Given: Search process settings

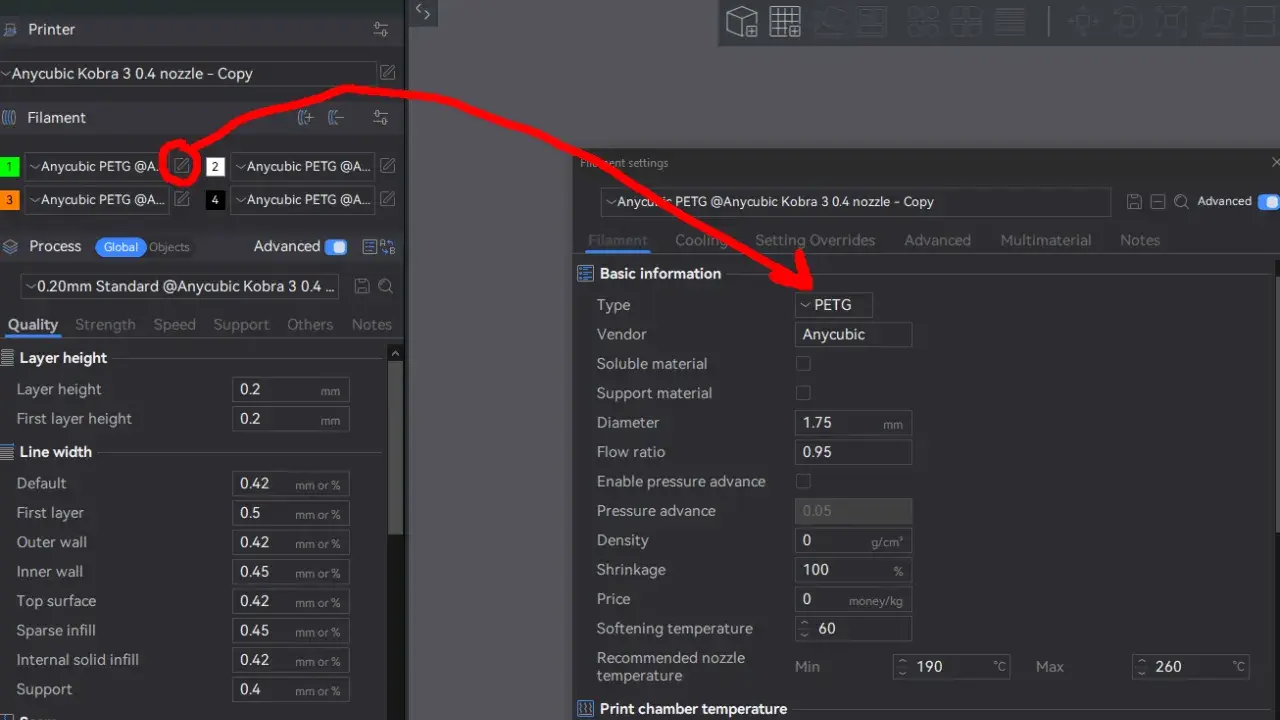Looking at the screenshot, I should 385,286.
